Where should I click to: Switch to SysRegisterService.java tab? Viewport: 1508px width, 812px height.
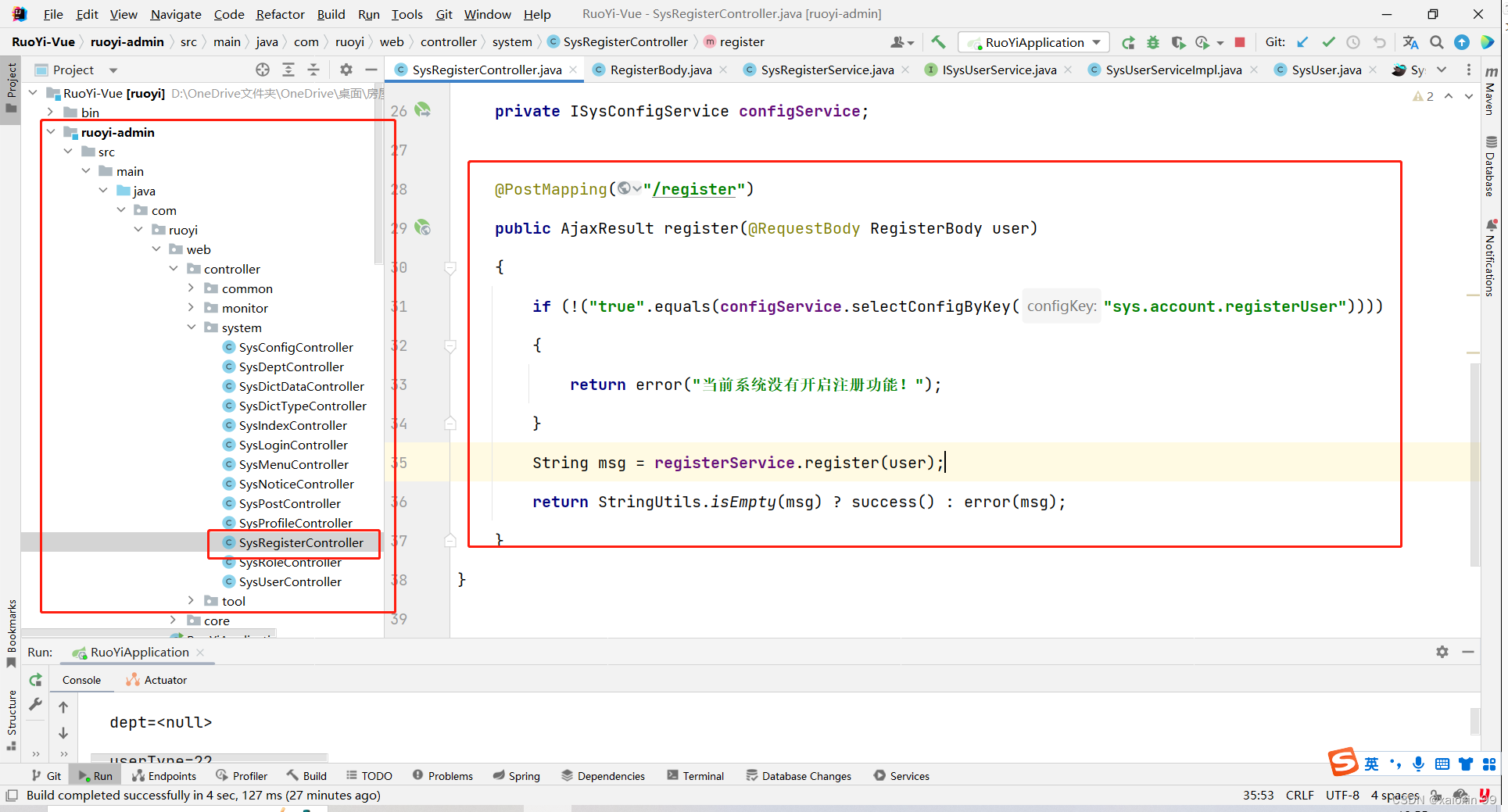coord(827,70)
